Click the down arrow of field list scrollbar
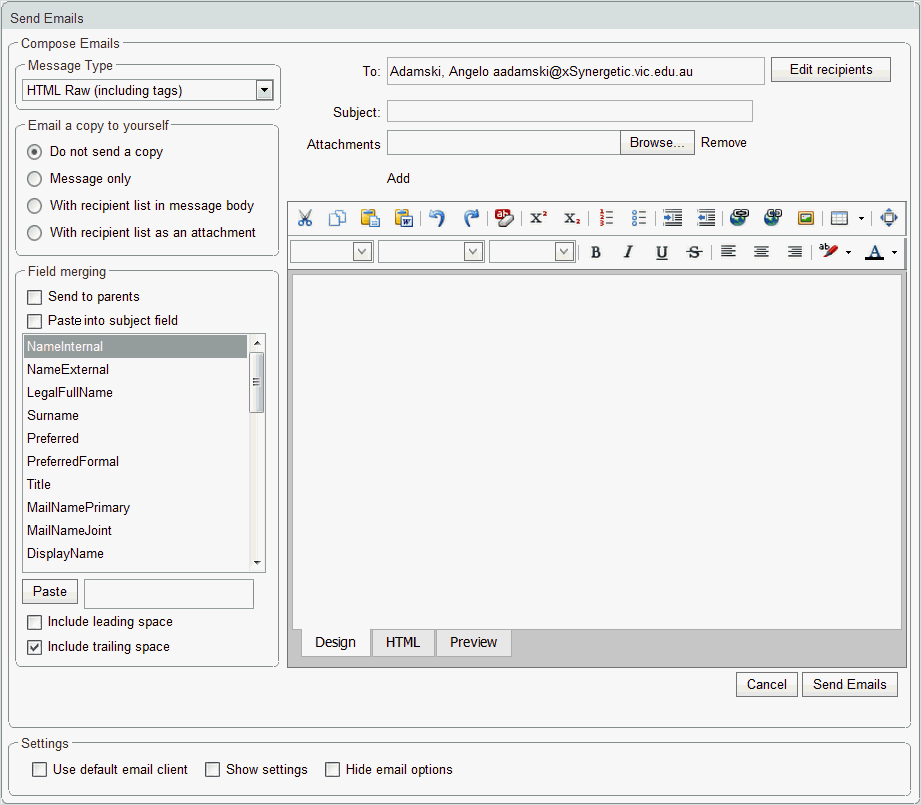This screenshot has width=921, height=805. (257, 563)
